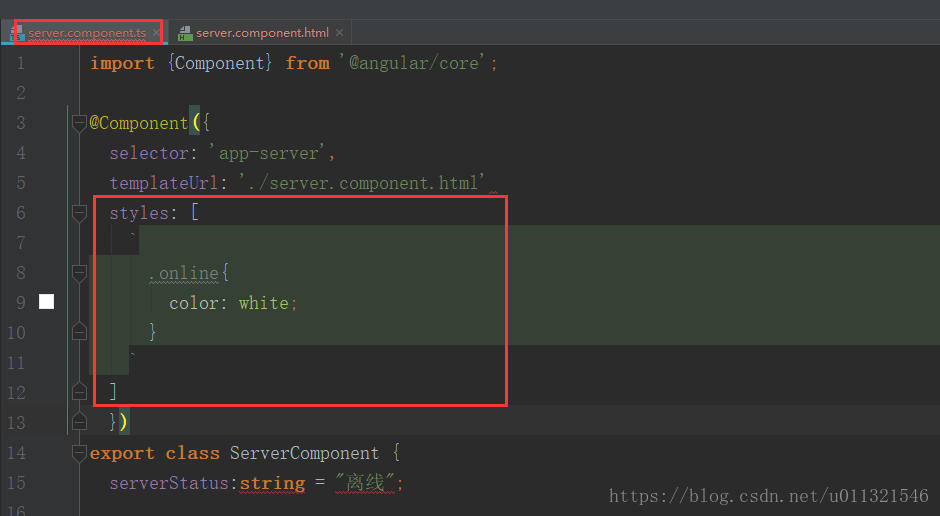
Task: Click the 'import' keyword on line 1
Action: [x=122, y=63]
